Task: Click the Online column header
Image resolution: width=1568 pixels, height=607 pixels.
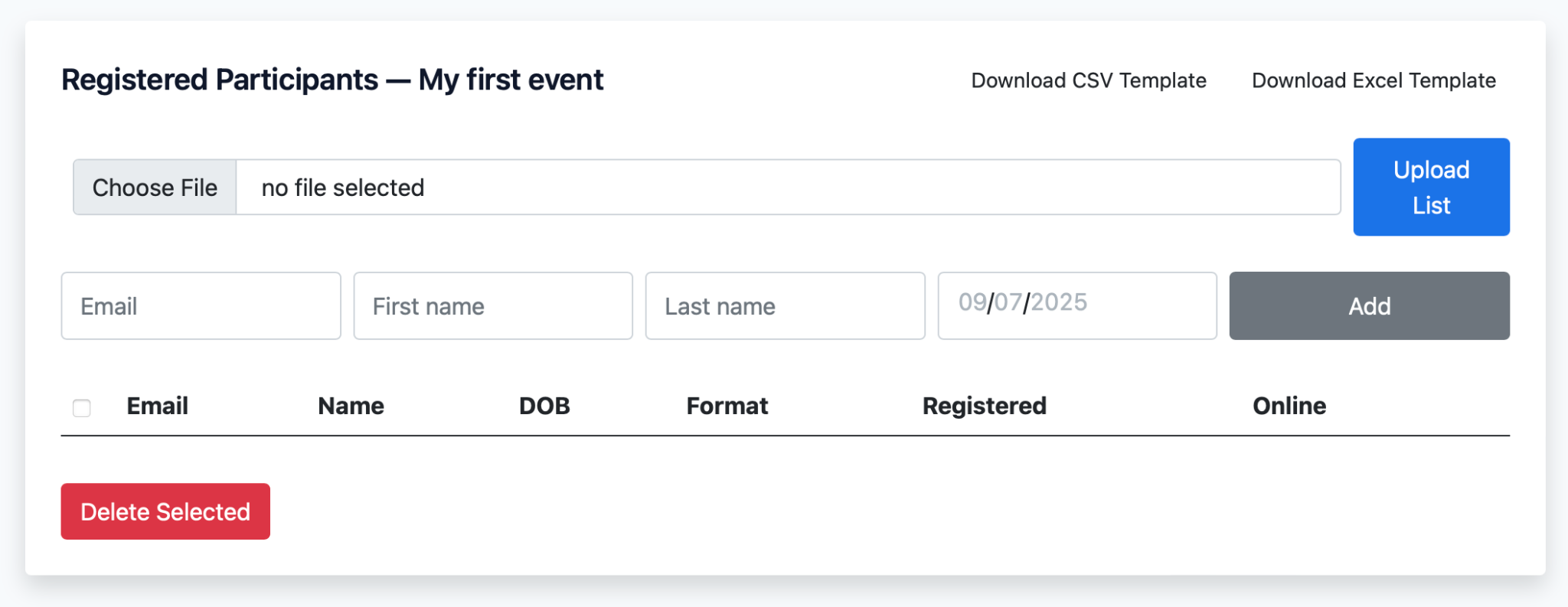Action: click(1289, 406)
